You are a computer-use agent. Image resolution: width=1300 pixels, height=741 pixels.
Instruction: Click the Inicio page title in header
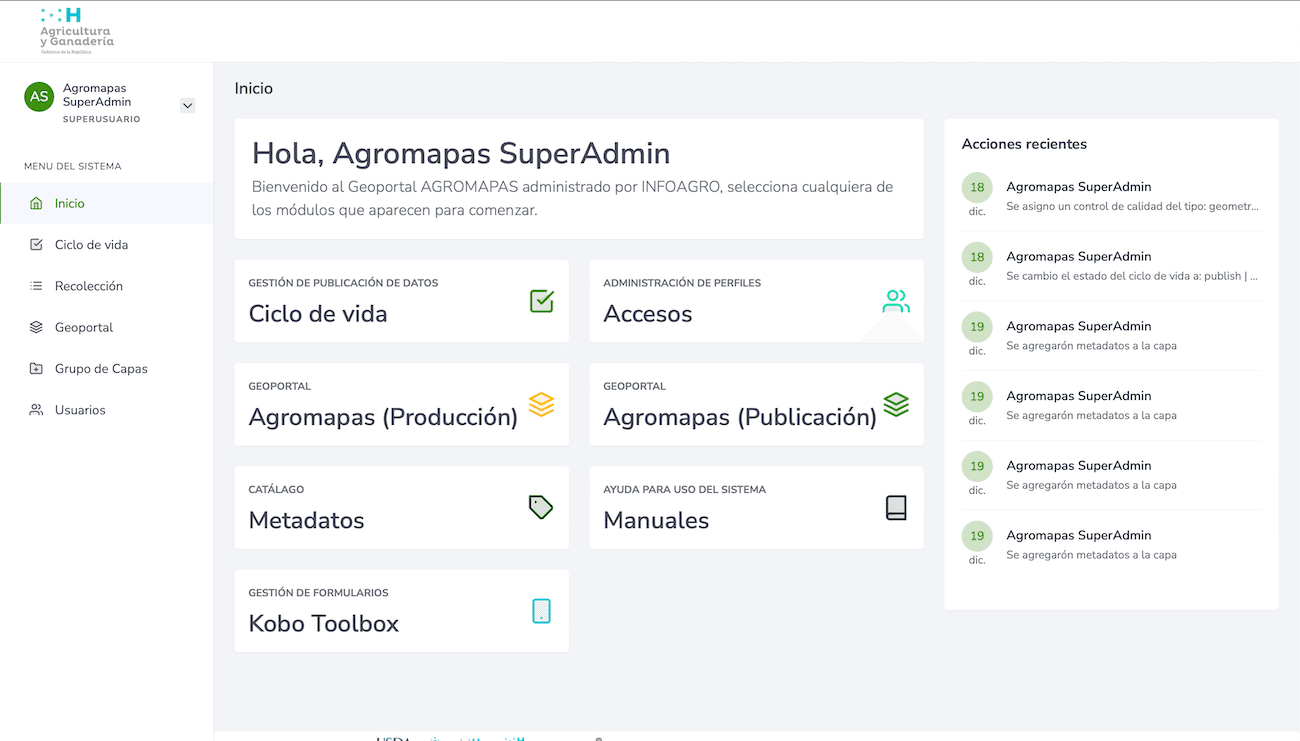tap(254, 88)
